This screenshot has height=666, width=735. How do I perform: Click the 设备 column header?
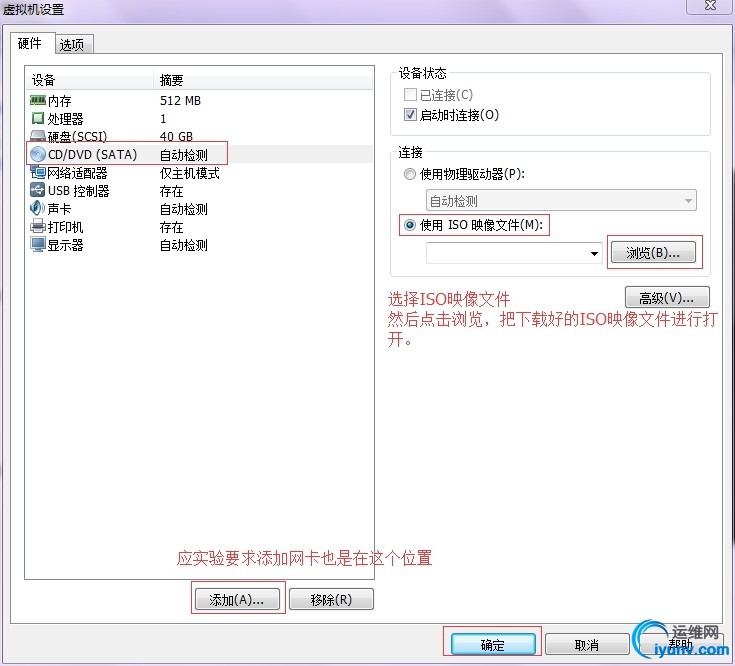tap(90, 80)
